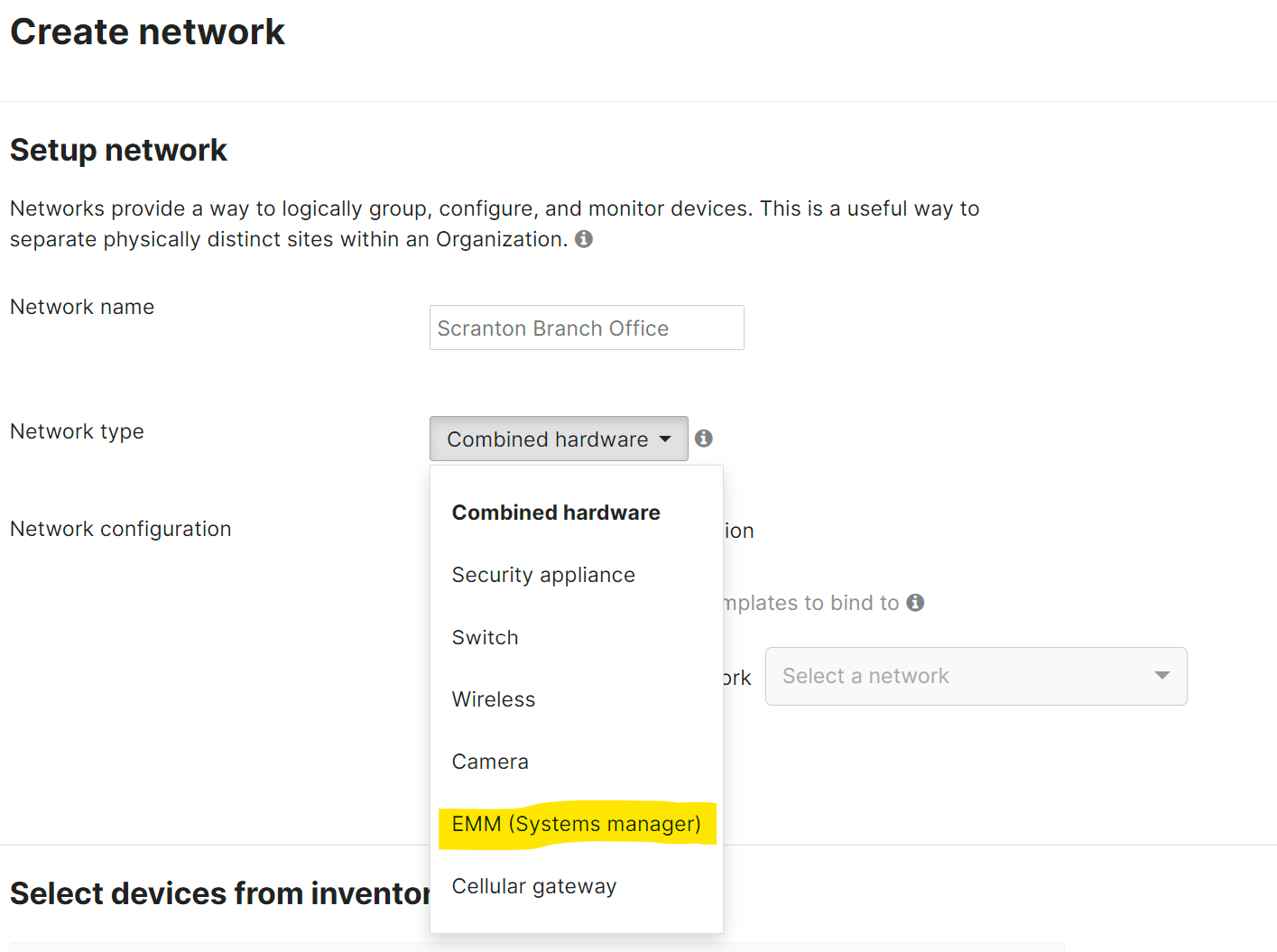The width and height of the screenshot is (1277, 952).
Task: Click the info icon near templates to bind to
Action: click(x=916, y=602)
